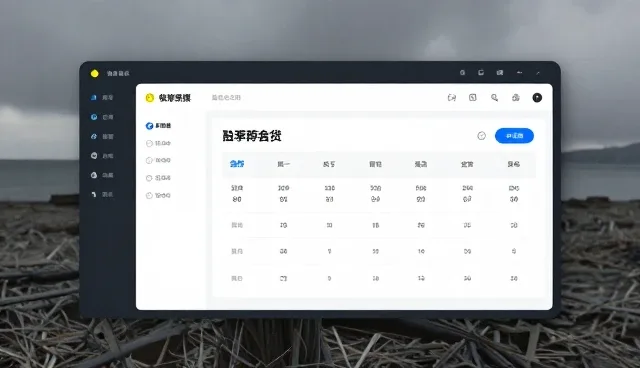Select the blue highlighted tab in table header
Image resolution: width=640 pixels, height=368 pixels.
[x=237, y=164]
